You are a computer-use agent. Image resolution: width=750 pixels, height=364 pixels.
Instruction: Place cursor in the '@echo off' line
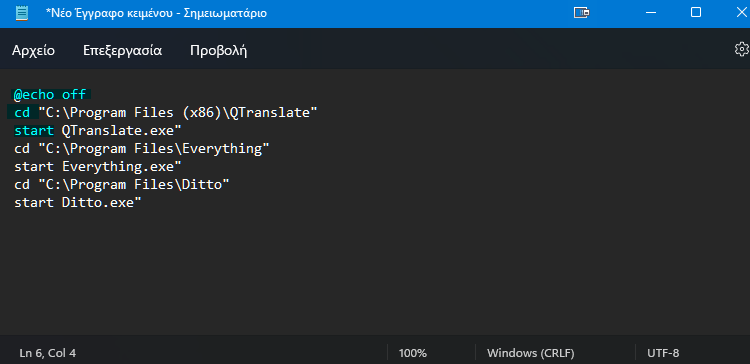tap(50, 95)
